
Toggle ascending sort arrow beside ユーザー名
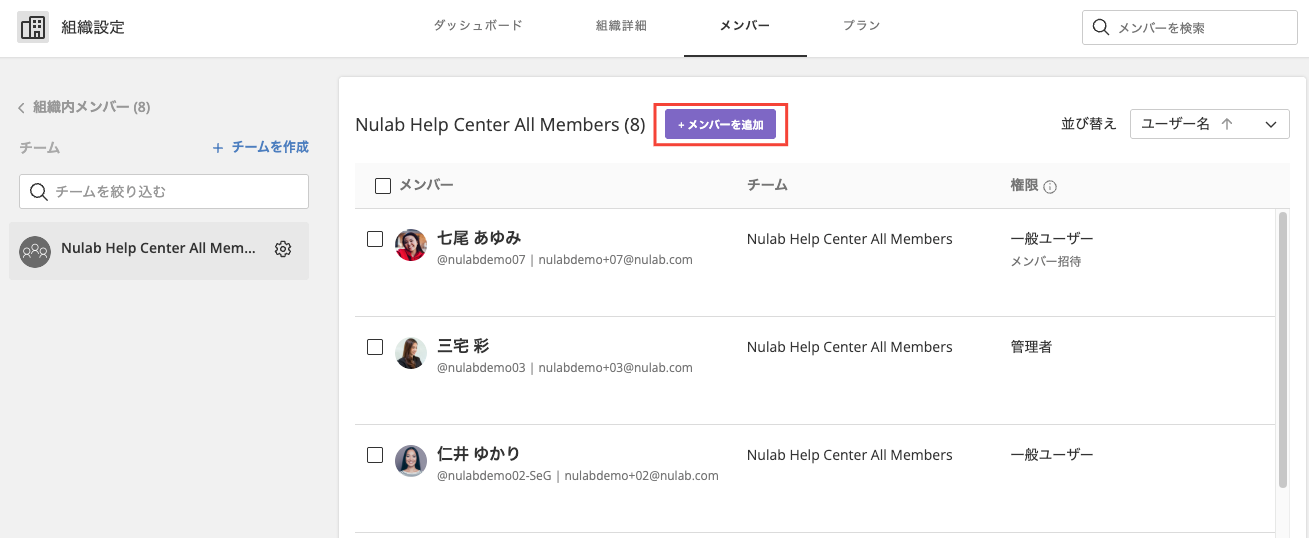pos(1227,124)
